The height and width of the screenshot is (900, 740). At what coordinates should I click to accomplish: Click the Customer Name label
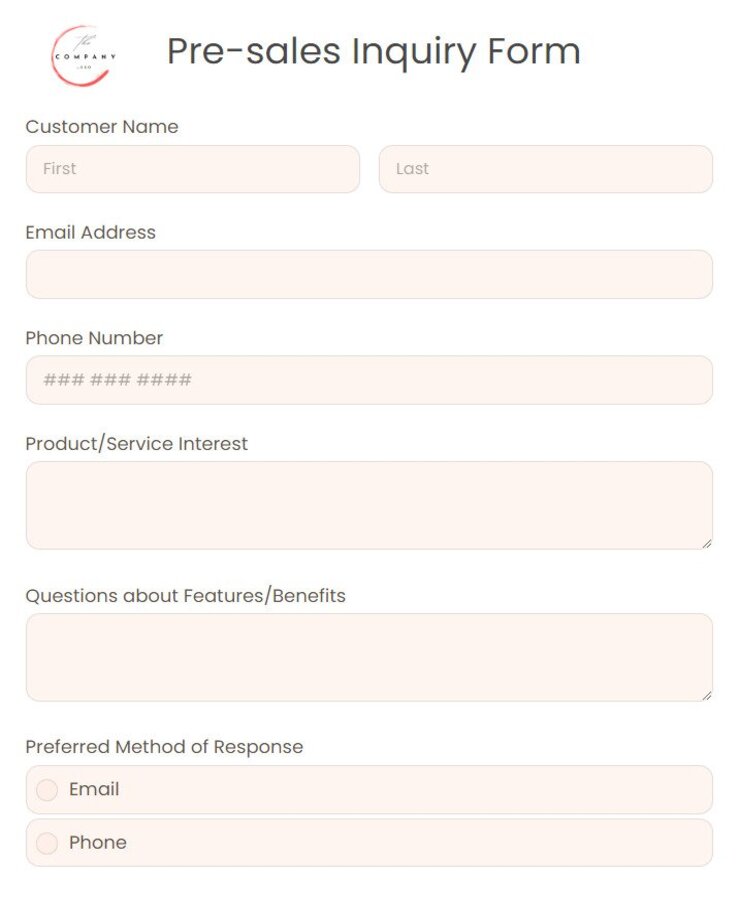(102, 127)
